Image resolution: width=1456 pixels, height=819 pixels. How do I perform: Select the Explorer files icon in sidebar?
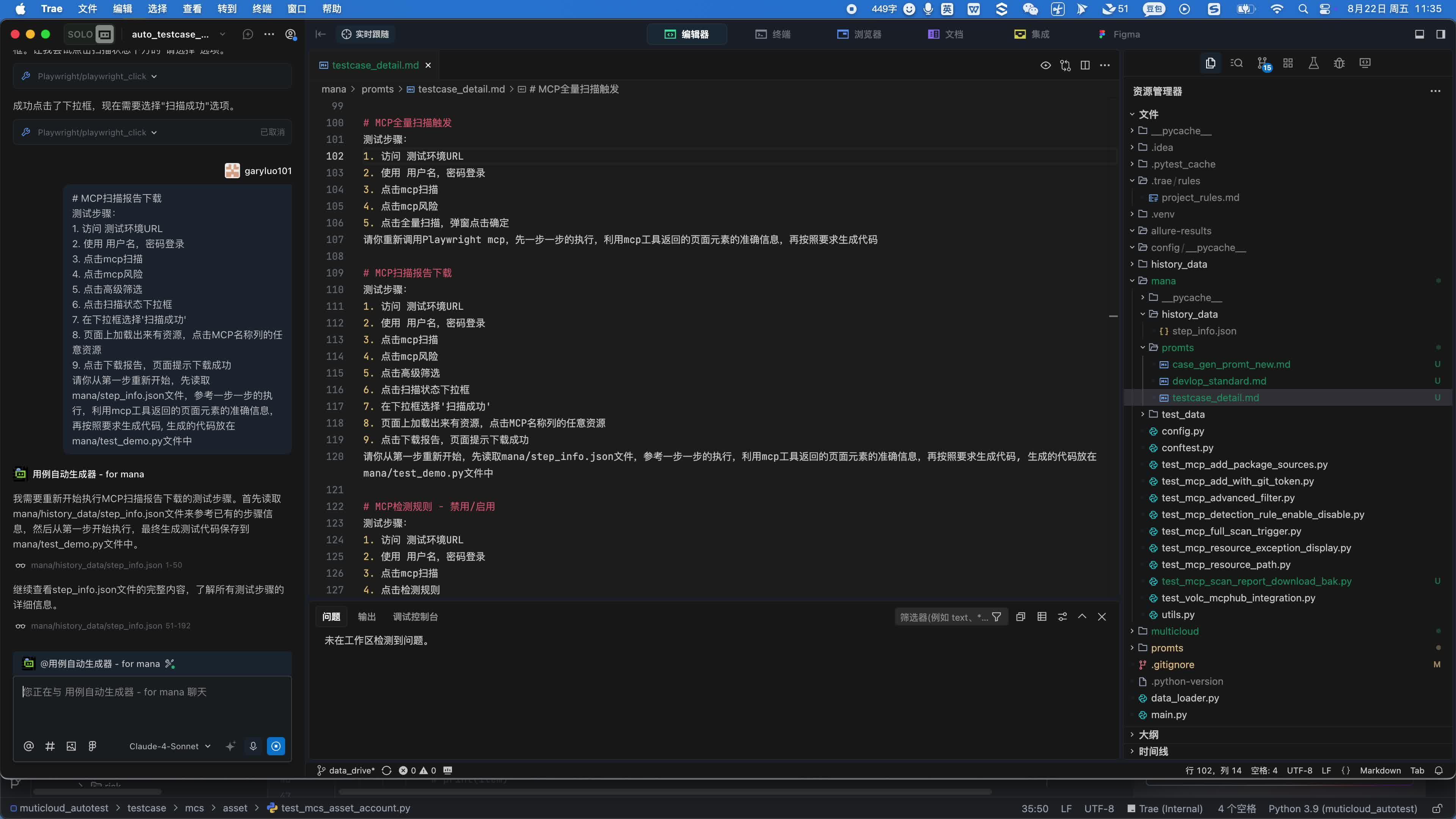(1210, 63)
